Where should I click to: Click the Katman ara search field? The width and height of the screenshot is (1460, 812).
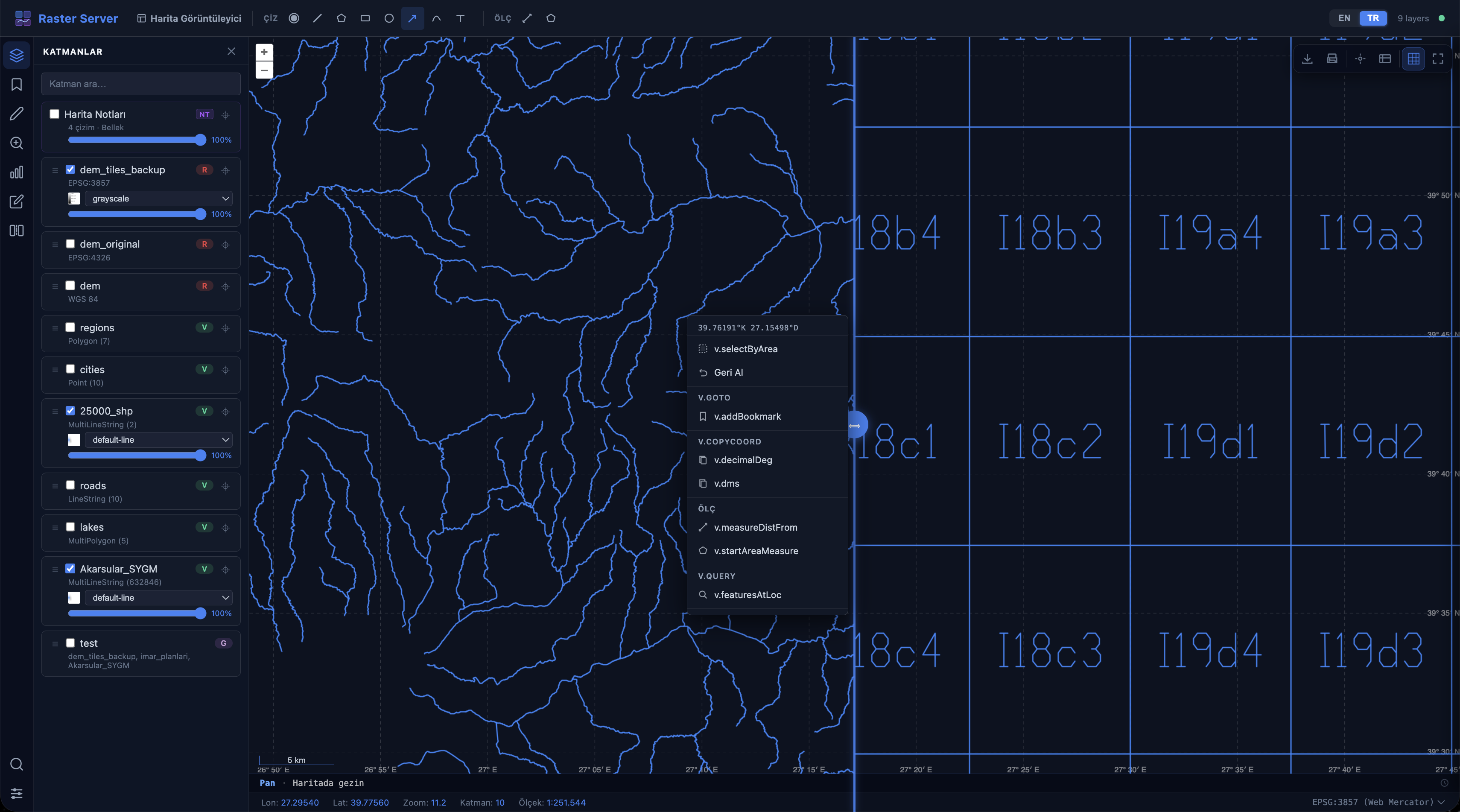click(140, 84)
